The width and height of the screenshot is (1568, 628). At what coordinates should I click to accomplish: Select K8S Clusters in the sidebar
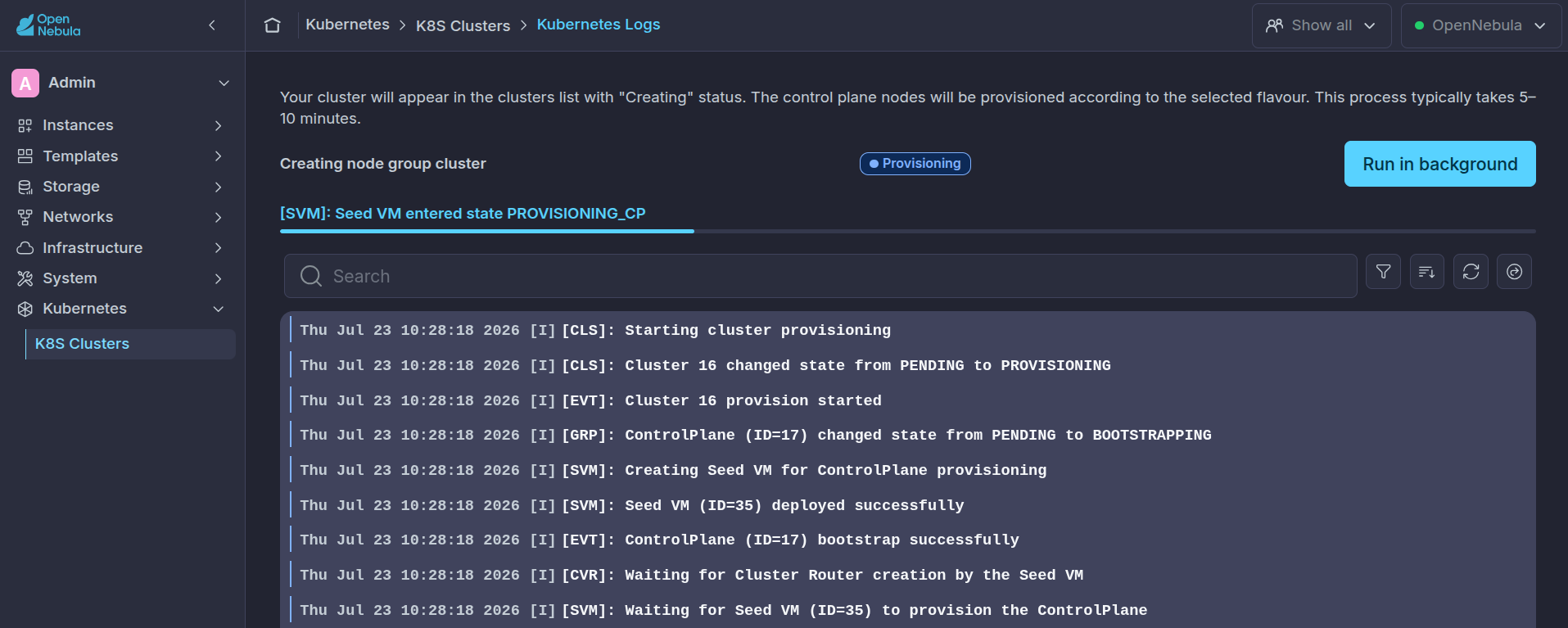coord(130,344)
